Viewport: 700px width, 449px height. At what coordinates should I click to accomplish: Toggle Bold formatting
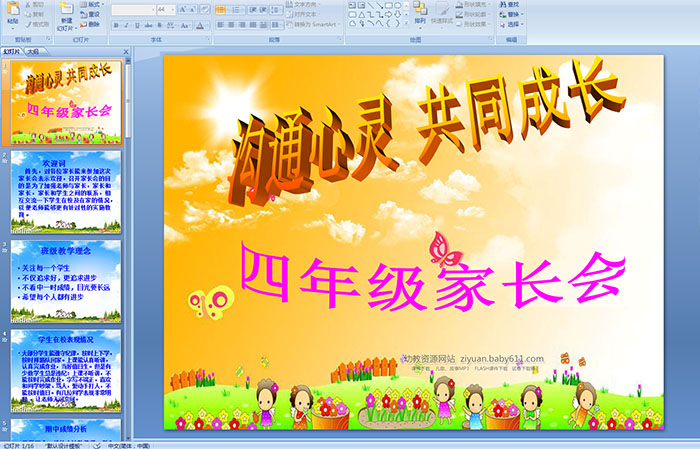[x=116, y=25]
